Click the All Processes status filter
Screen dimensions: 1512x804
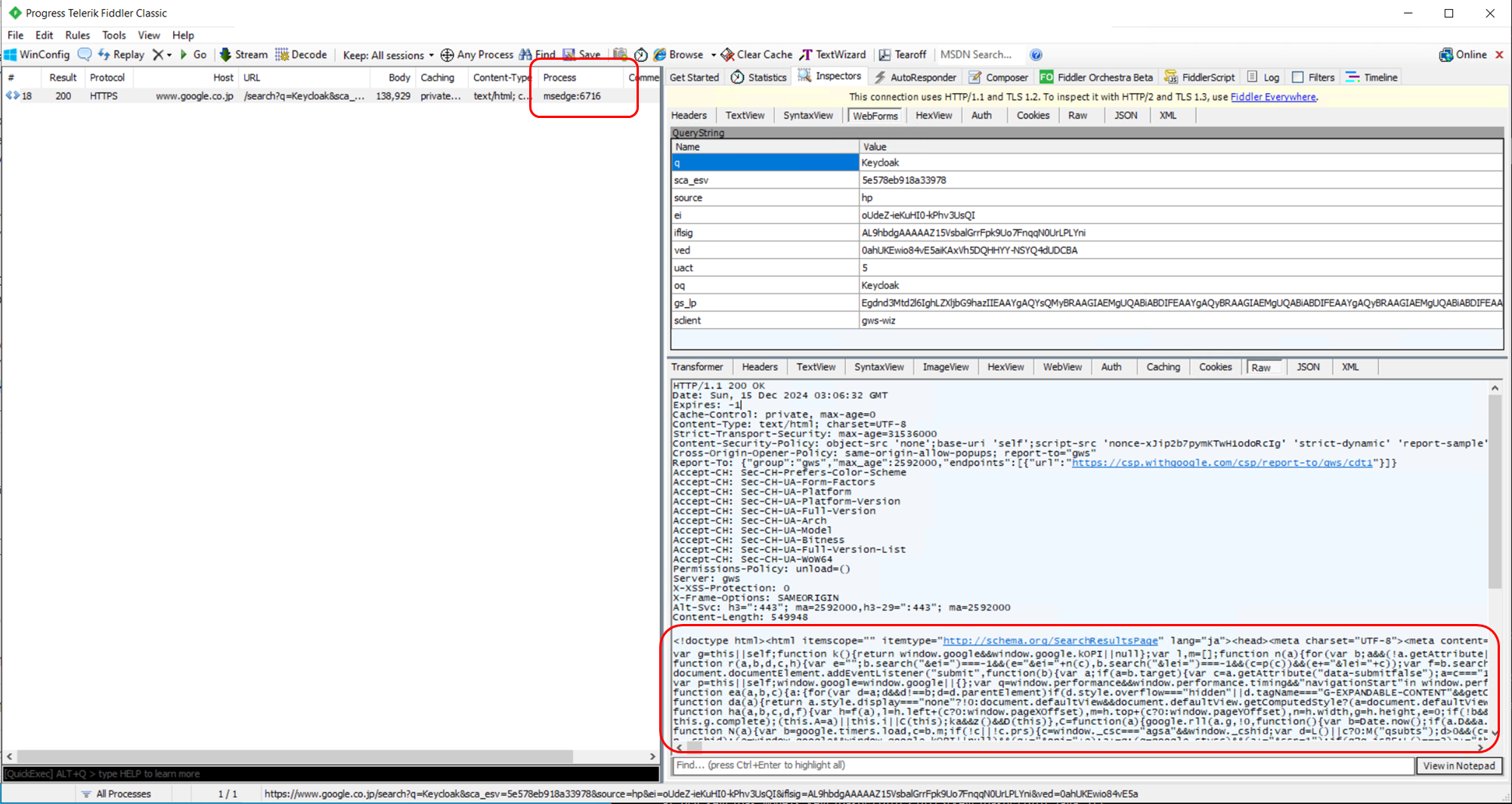[x=116, y=794]
